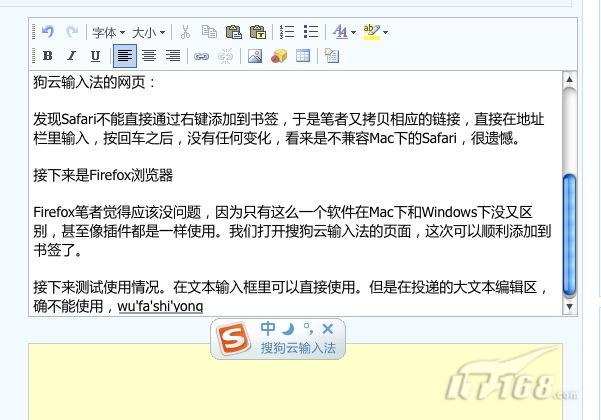Screen dimensions: 601x420
Task: Select right alignment
Action: (173, 56)
